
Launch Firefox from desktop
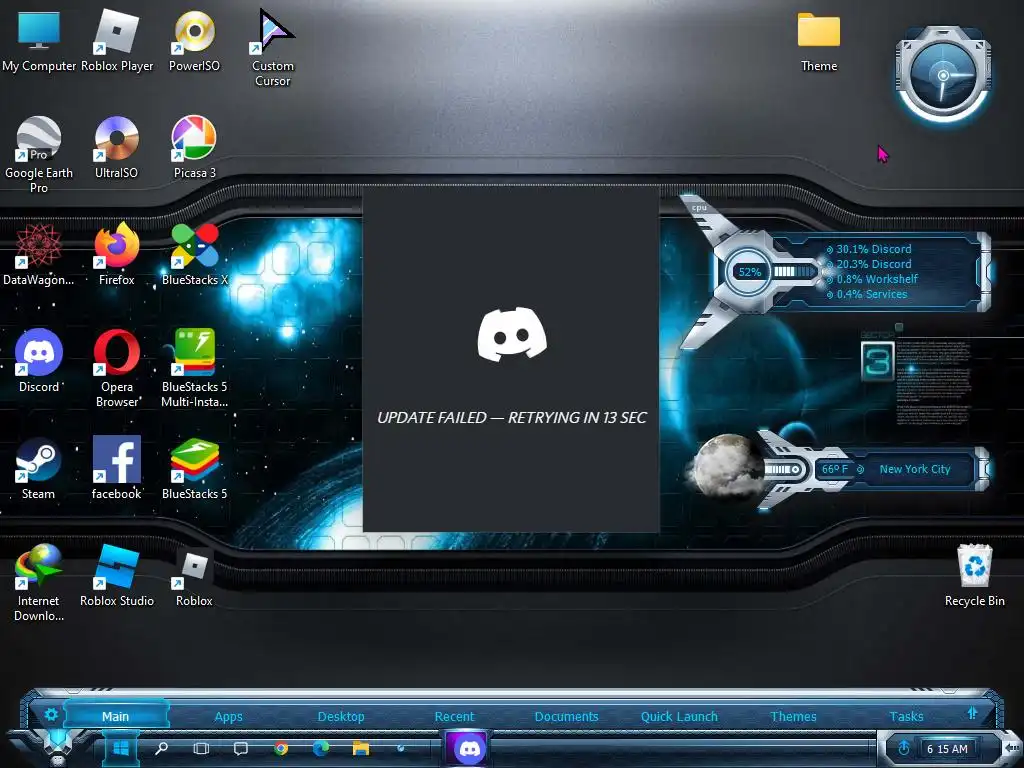click(116, 255)
